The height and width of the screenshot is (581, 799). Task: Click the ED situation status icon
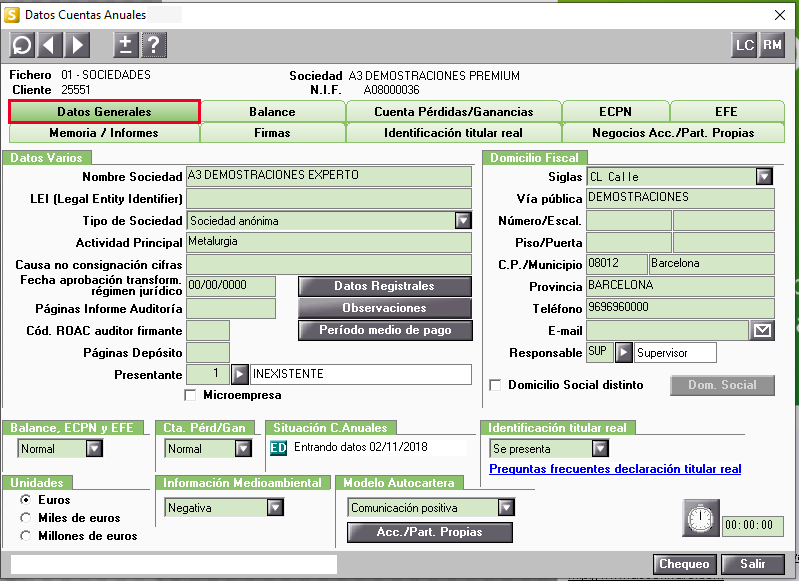tap(278, 447)
